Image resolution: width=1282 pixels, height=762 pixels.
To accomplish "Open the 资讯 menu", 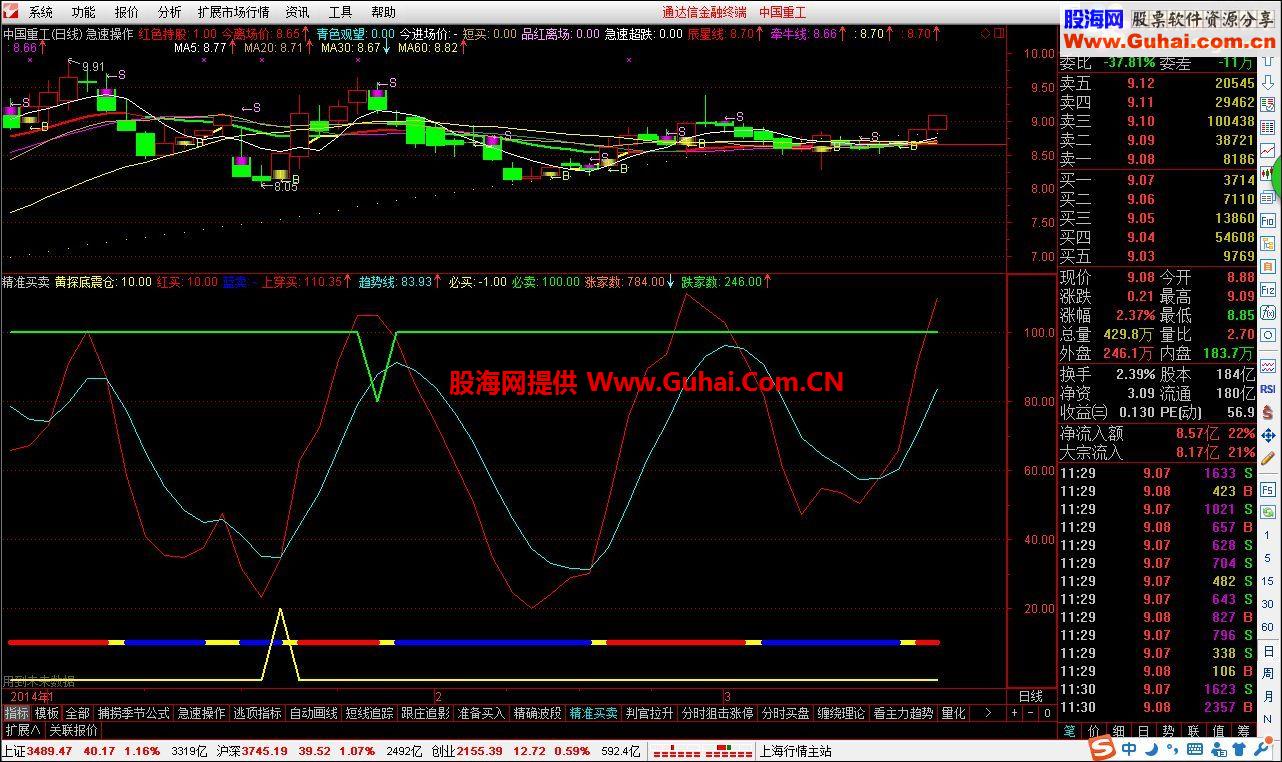I will coord(298,13).
